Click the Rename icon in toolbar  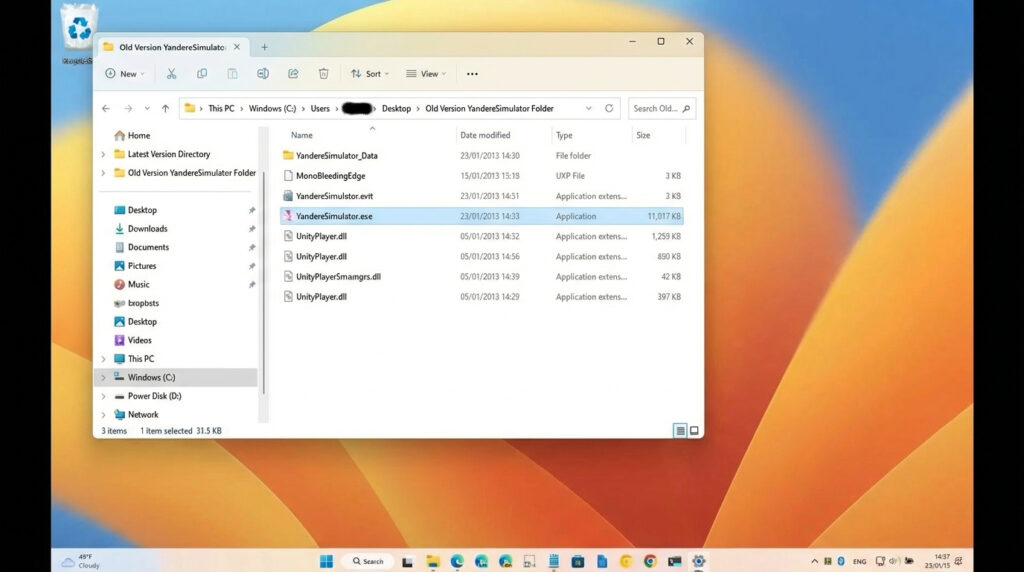click(x=263, y=74)
